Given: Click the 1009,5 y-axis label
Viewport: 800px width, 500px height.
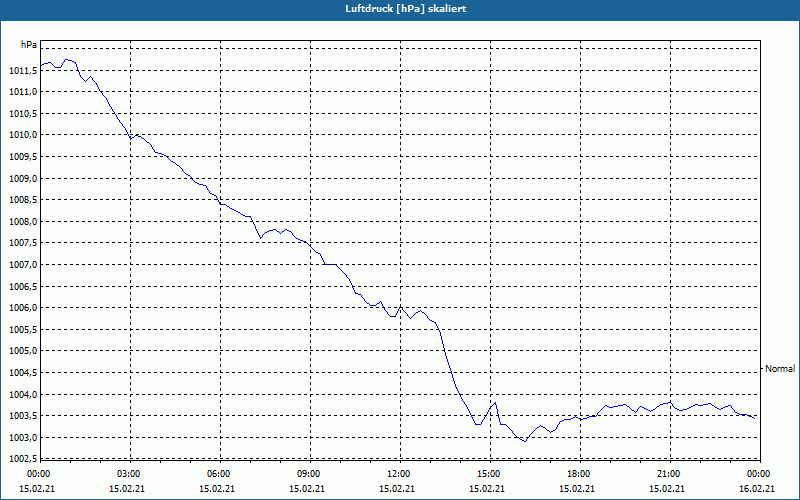Looking at the screenshot, I should pos(23,157).
